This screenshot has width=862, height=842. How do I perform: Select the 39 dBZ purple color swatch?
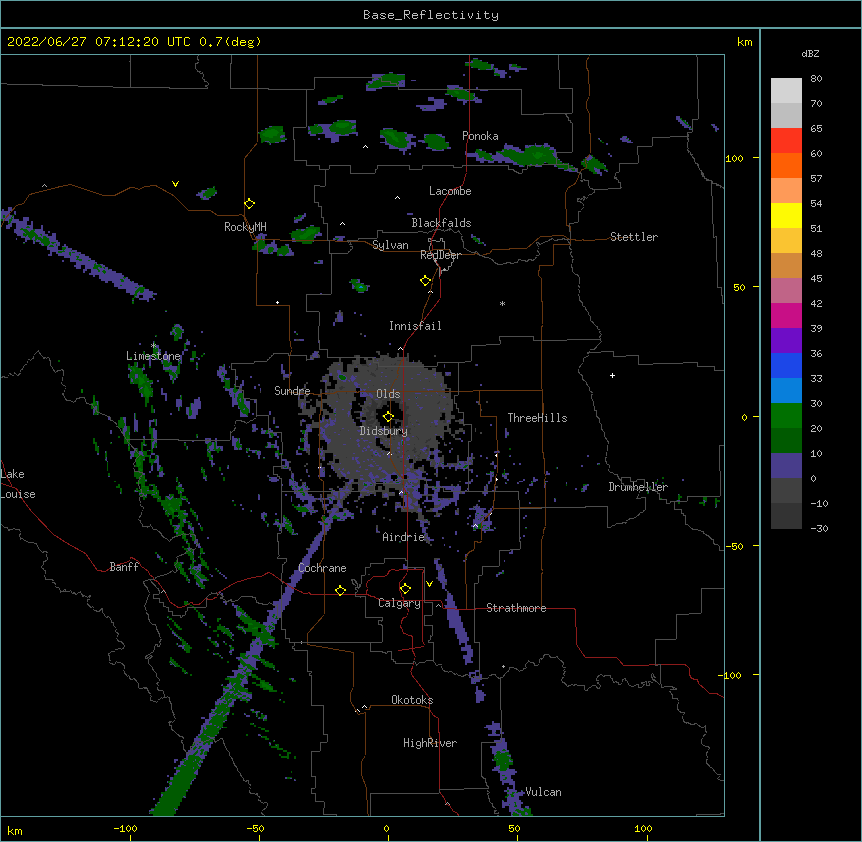coord(786,340)
